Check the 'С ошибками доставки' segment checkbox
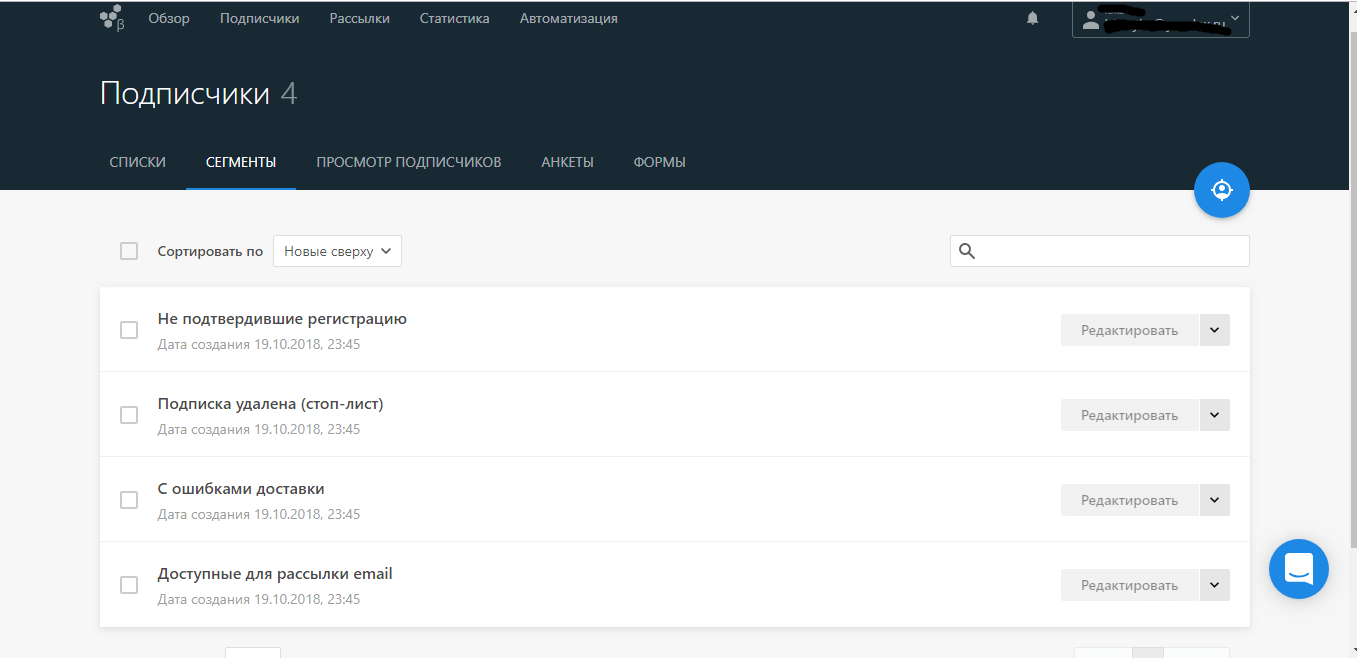The height and width of the screenshot is (658, 1357). coord(129,500)
